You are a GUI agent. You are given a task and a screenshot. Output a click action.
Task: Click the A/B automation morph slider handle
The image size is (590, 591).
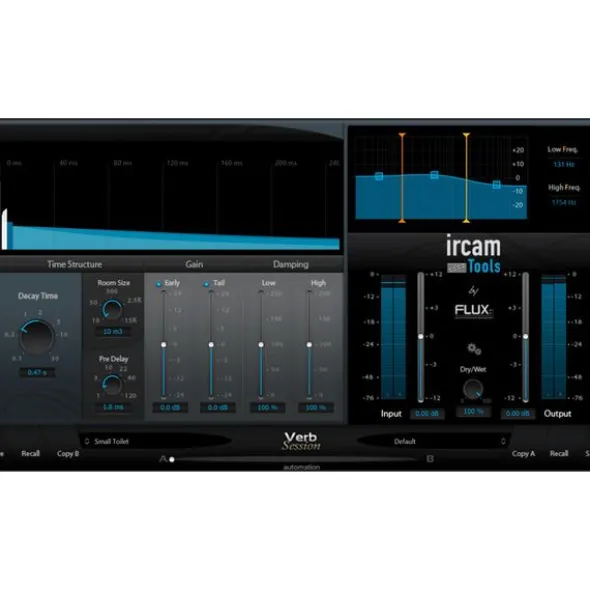[172, 459]
